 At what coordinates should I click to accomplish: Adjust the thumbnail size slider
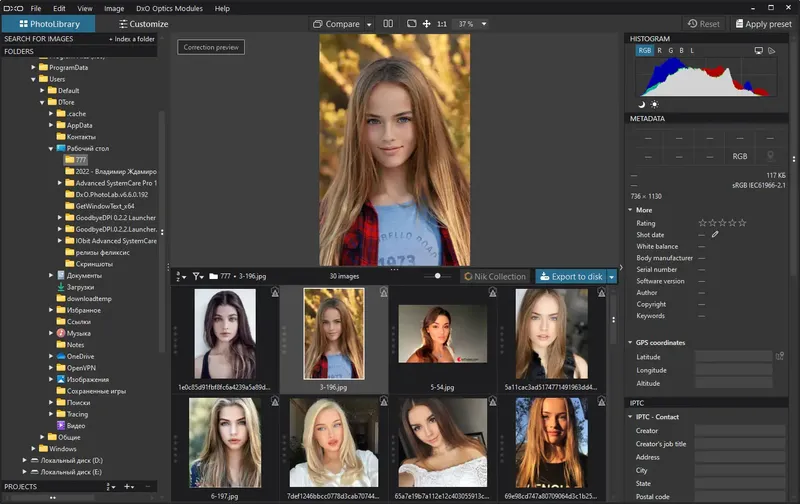pyautogui.click(x=437, y=276)
